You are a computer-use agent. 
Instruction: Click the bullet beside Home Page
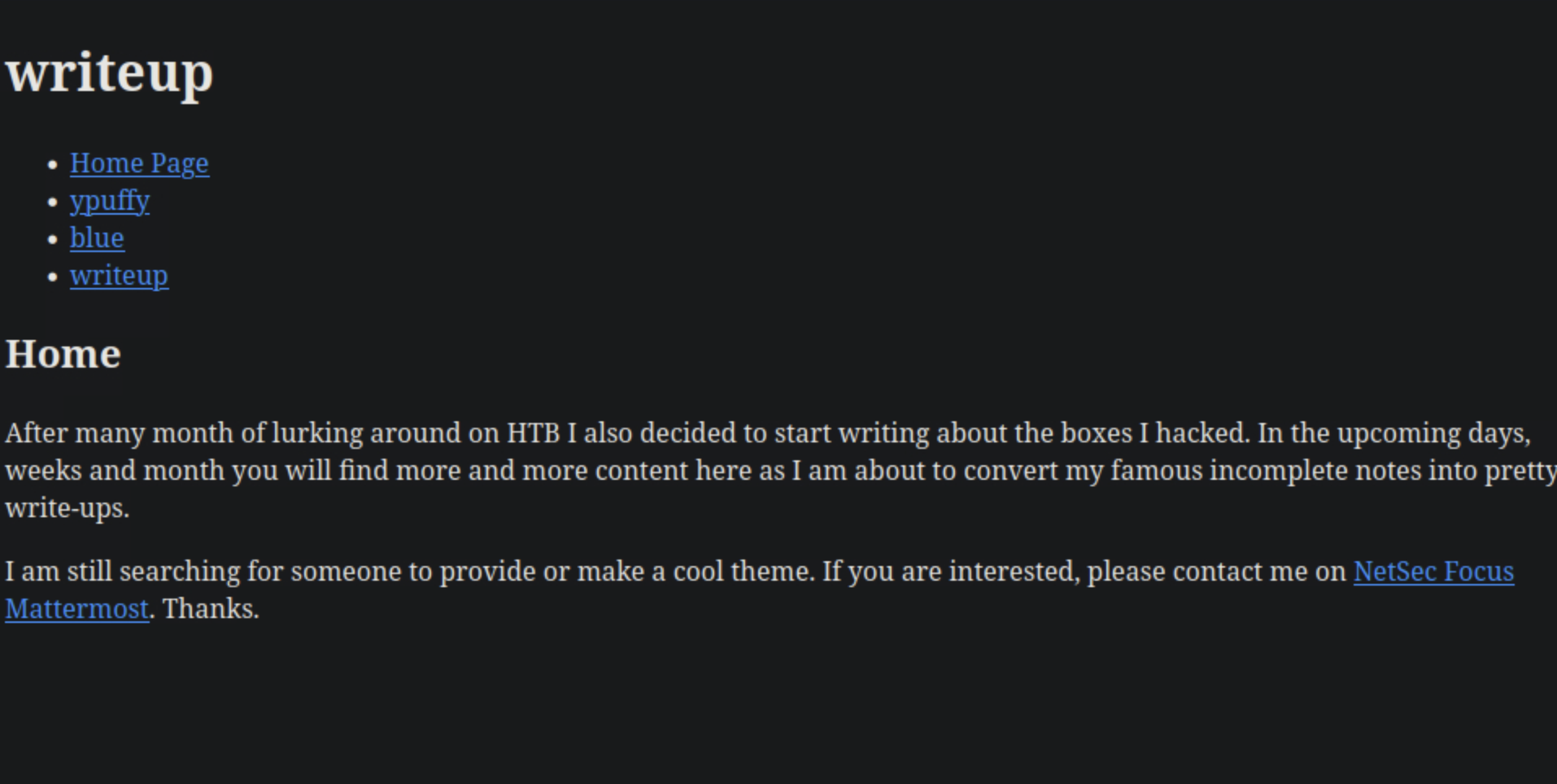coord(54,164)
